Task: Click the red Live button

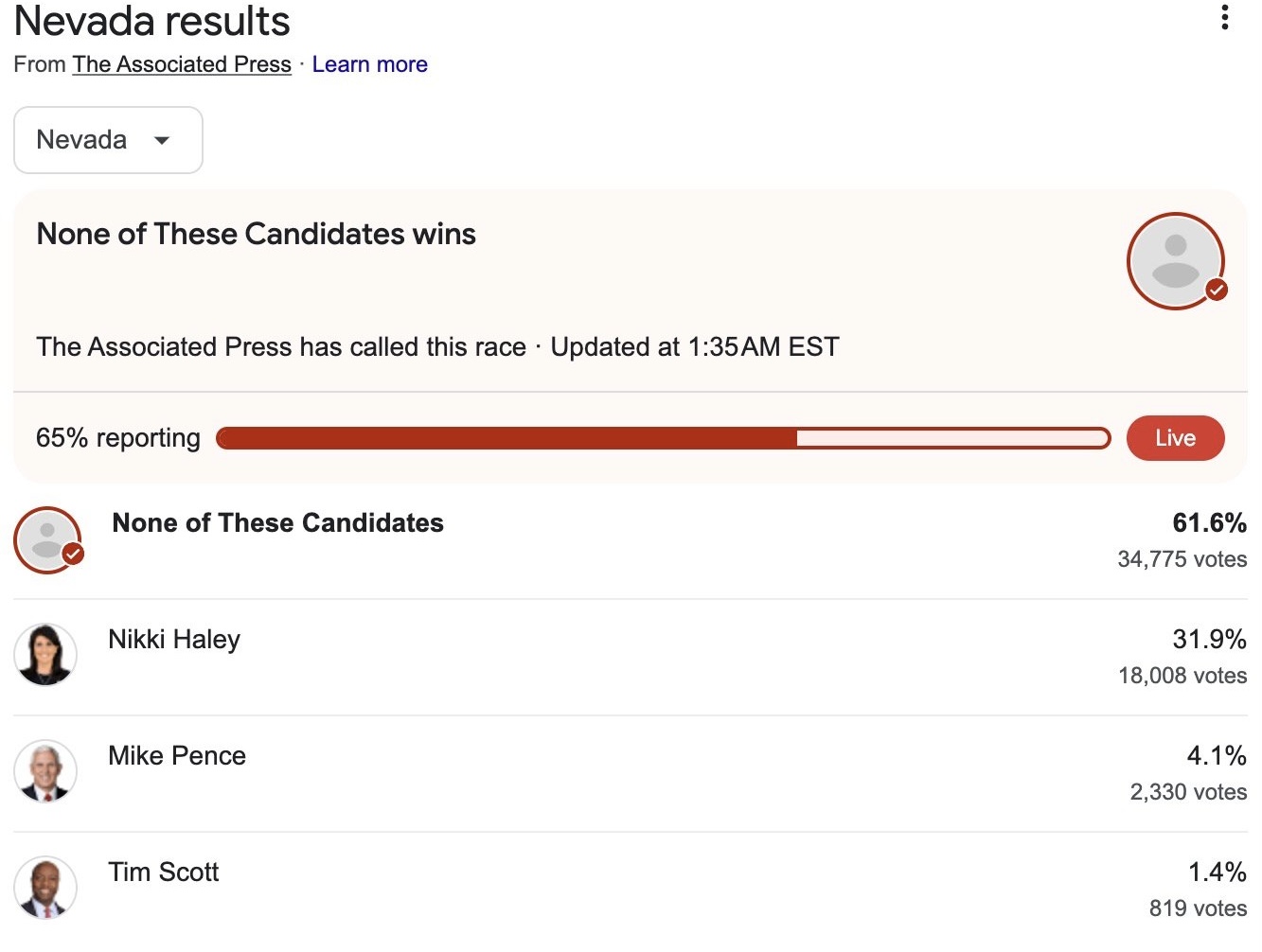Action: 1176,438
